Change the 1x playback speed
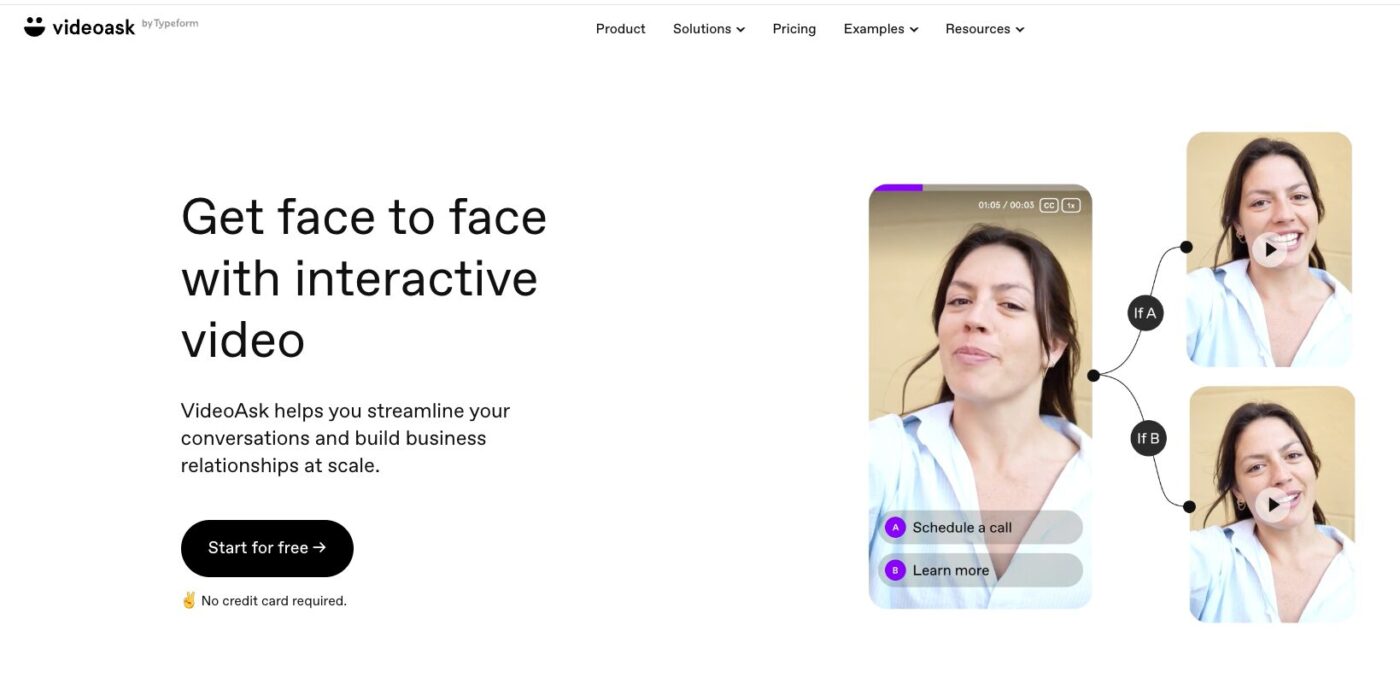The width and height of the screenshot is (1400, 689). pyautogui.click(x=1070, y=205)
